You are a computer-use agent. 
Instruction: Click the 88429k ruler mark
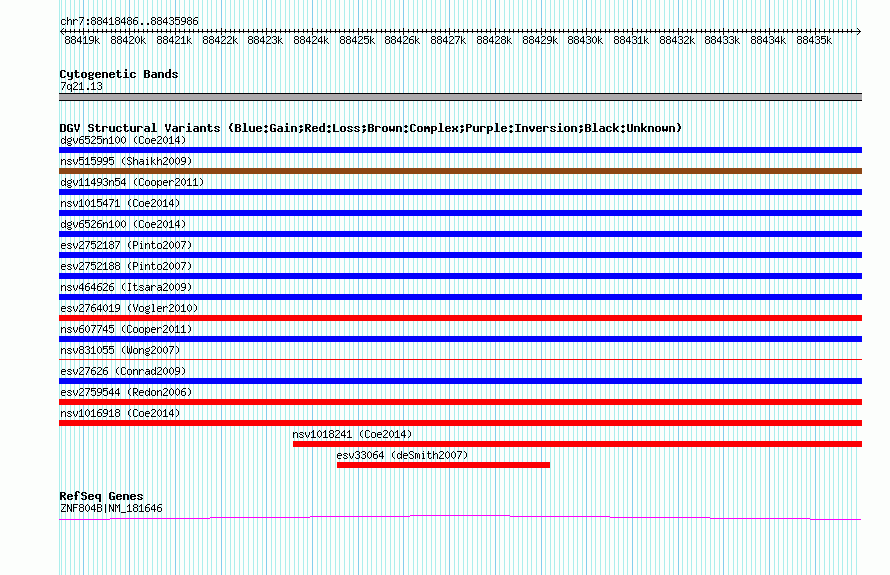pyautogui.click(x=540, y=40)
